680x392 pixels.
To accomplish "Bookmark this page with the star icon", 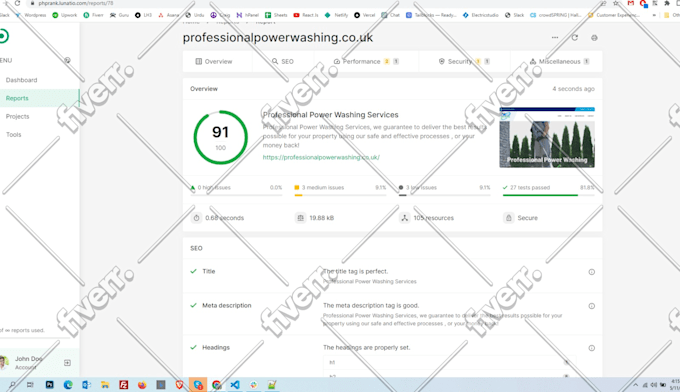I will click(616, 3).
